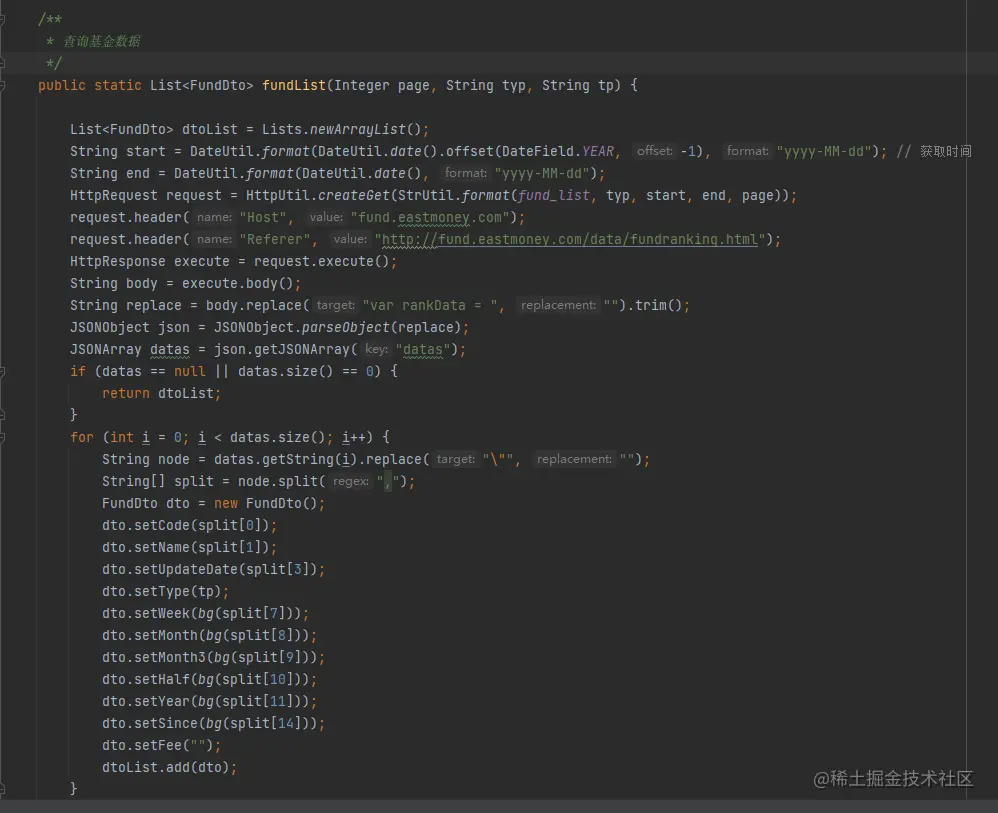Click the 'dto.setHalf(bg(split[10]));' line

(209, 680)
